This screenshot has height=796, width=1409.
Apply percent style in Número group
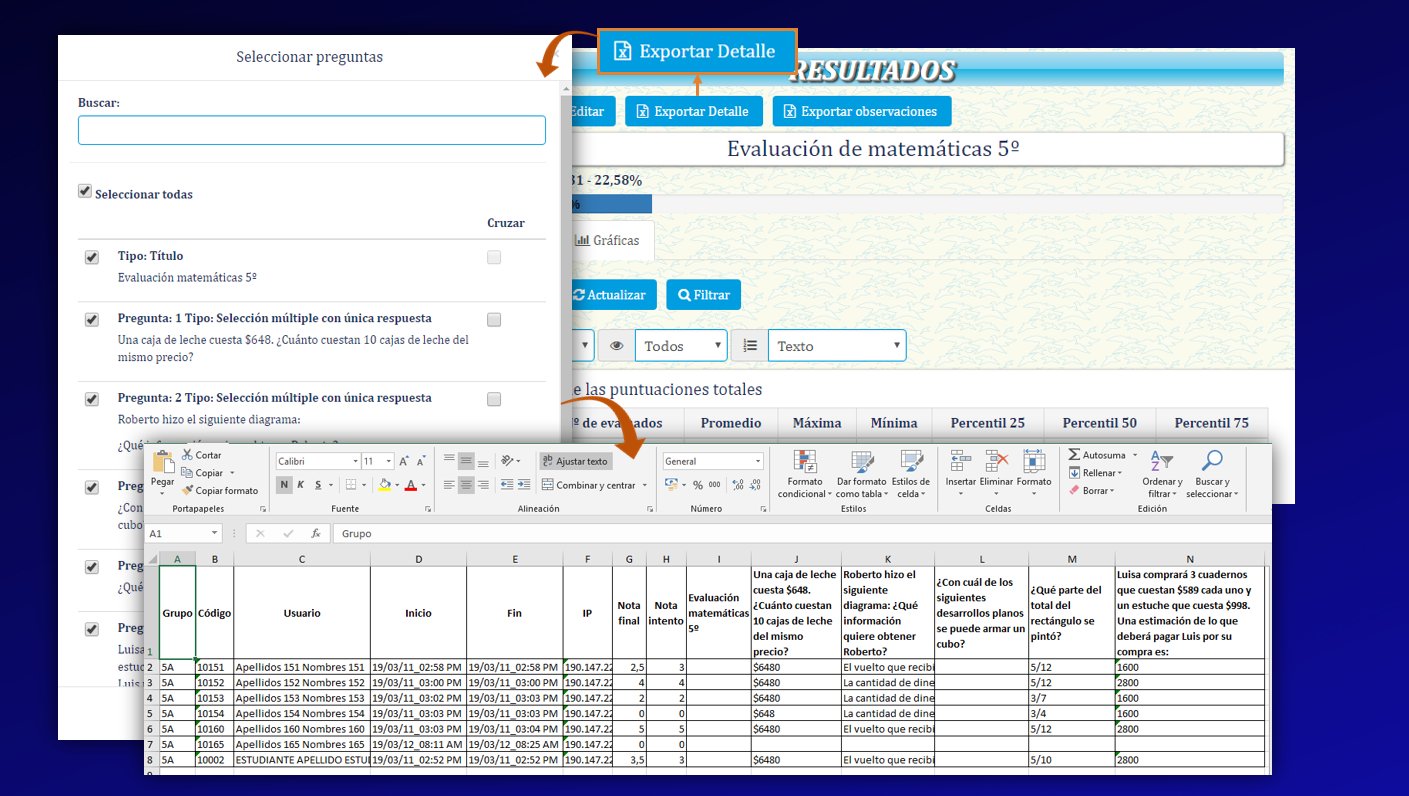(698, 485)
